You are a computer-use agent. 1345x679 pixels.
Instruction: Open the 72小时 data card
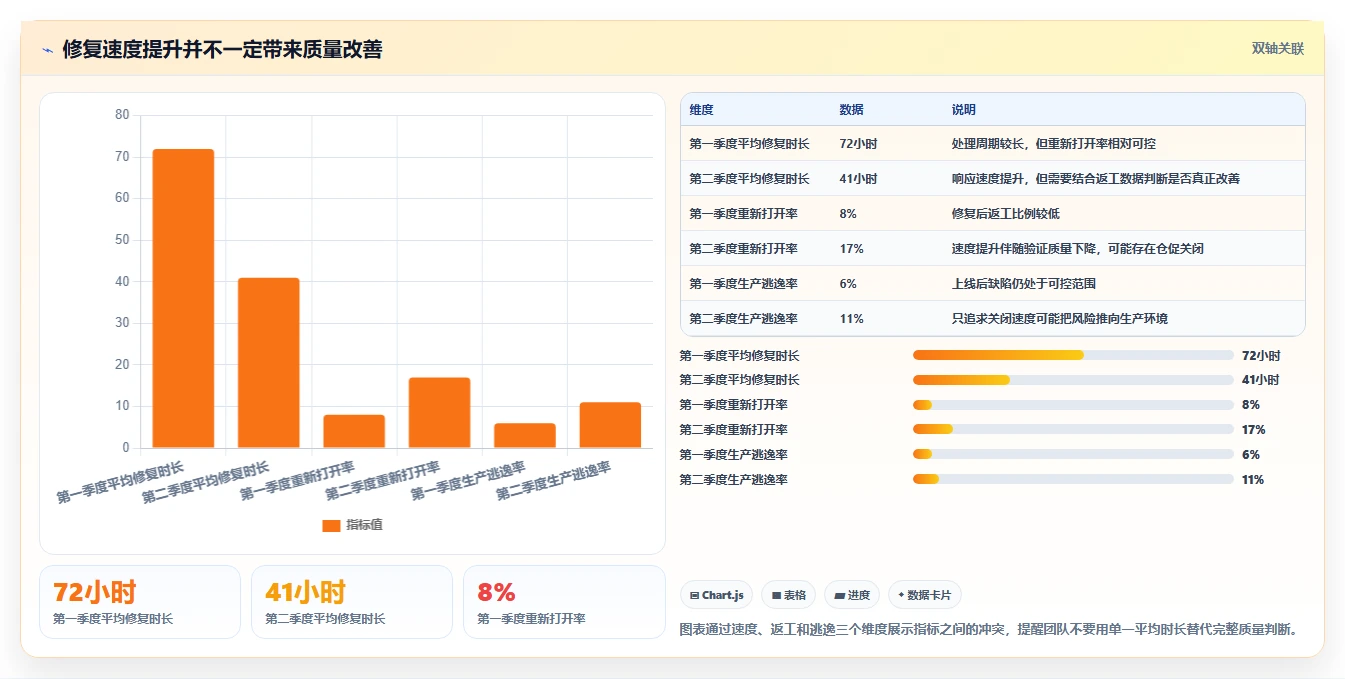[x=140, y=602]
